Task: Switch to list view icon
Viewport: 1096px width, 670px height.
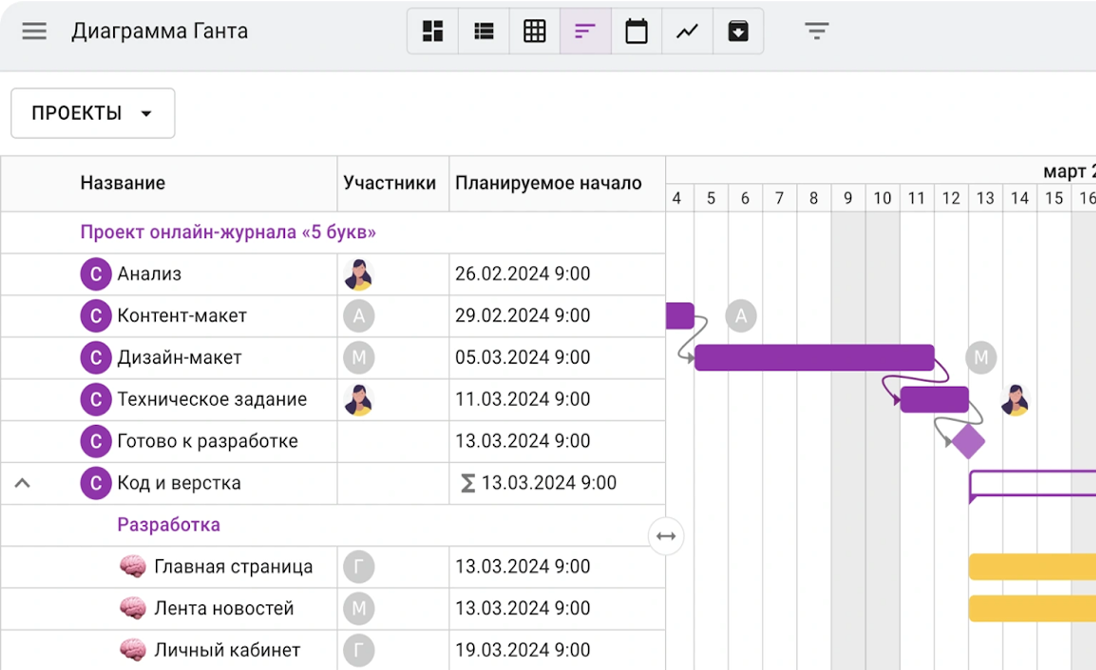Action: 484,32
